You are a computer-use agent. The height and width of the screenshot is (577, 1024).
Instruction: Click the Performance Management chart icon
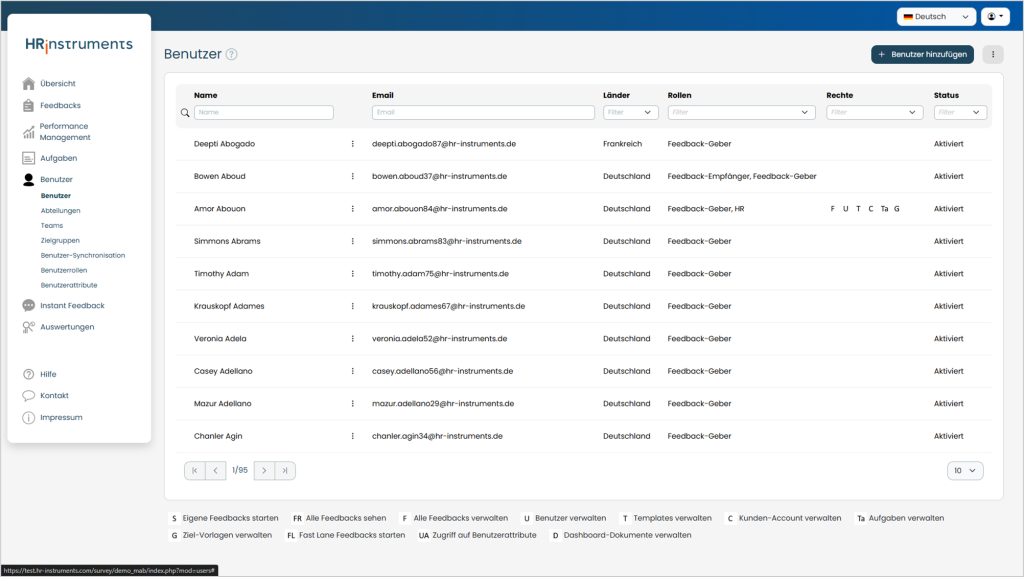[28, 132]
